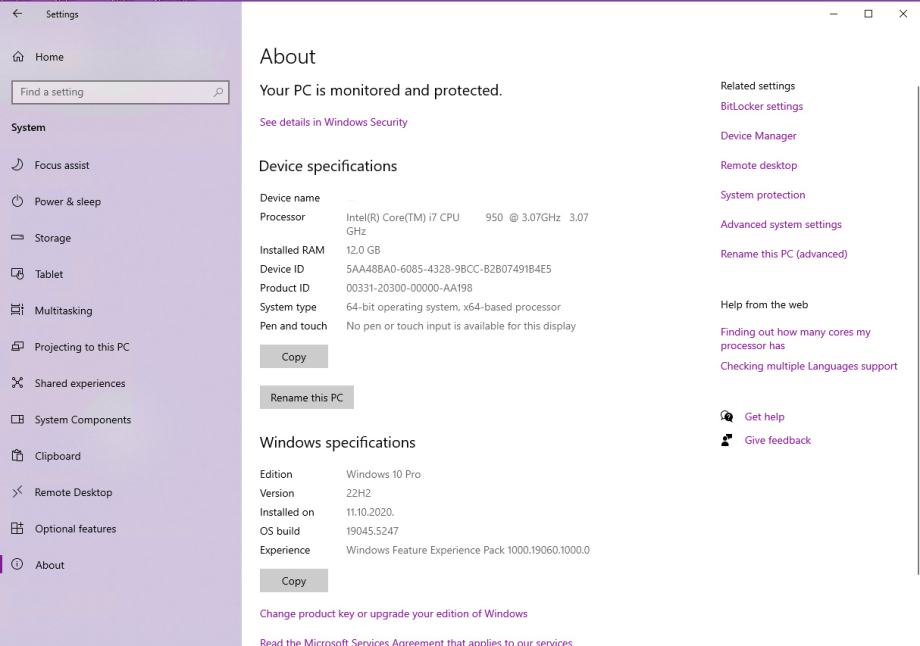
Task: Click the Clipboard icon
Action: tap(18, 456)
